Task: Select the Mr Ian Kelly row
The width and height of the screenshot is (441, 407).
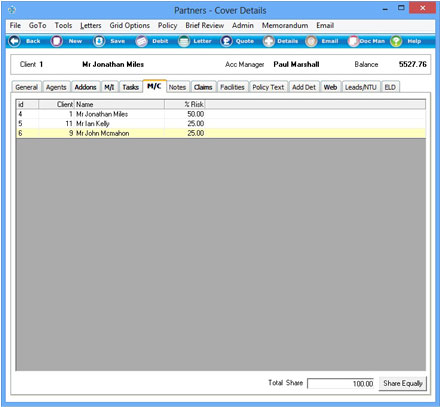Action: 221,124
